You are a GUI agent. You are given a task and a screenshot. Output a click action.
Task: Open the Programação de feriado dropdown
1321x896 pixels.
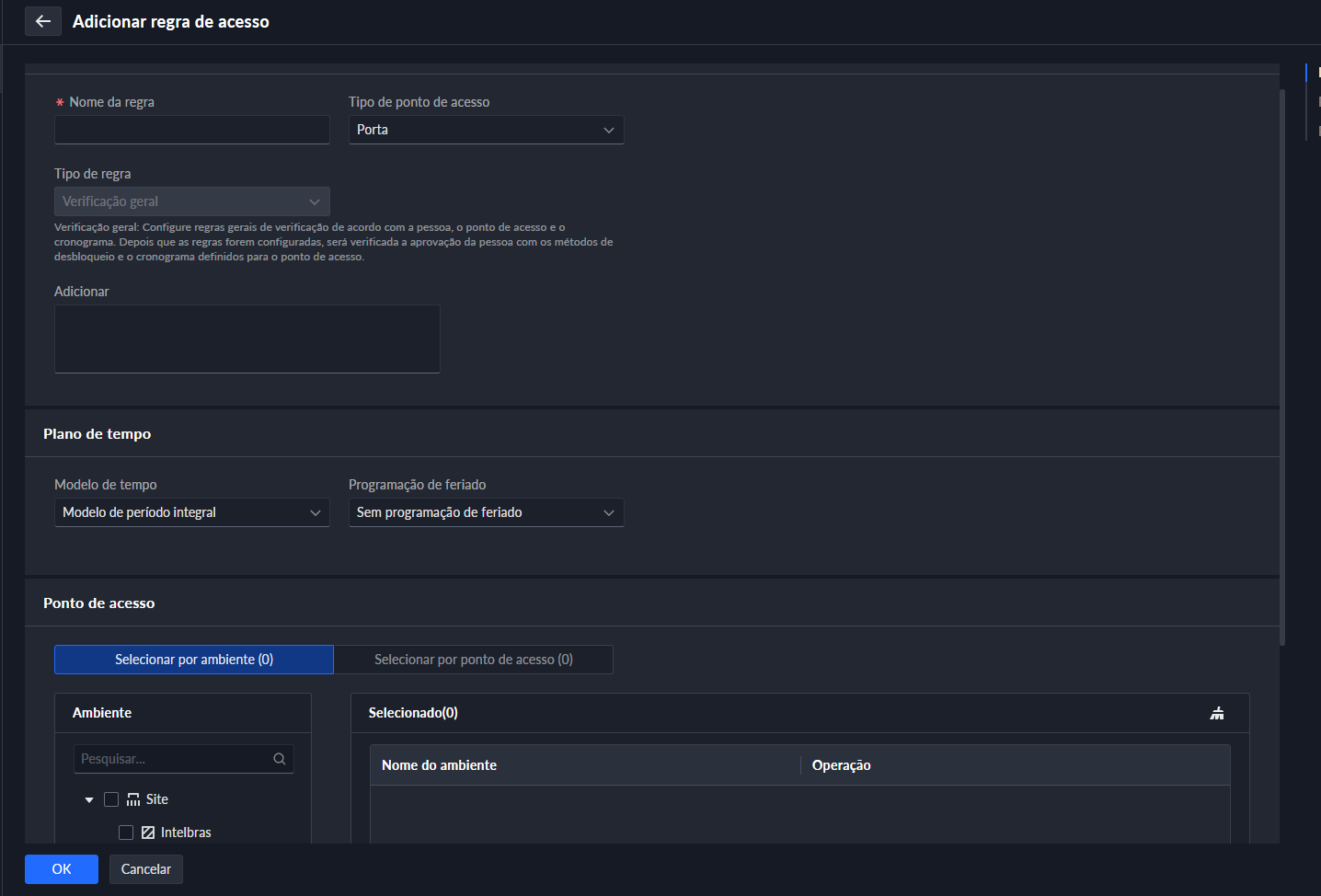tap(486, 512)
